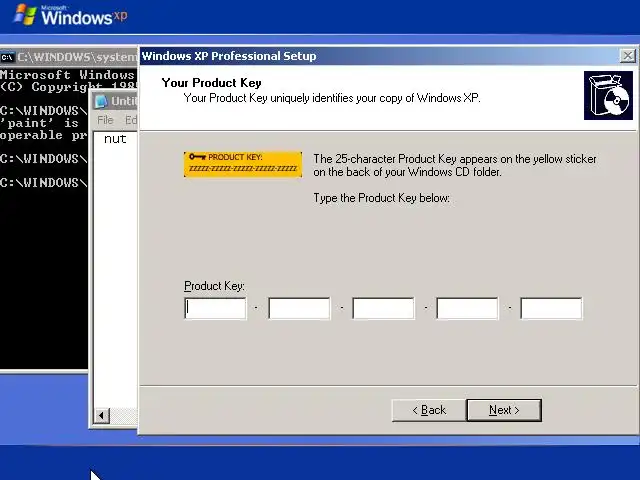Click the 'Type the Product Key below:' text
The image size is (640, 480).
click(382, 198)
